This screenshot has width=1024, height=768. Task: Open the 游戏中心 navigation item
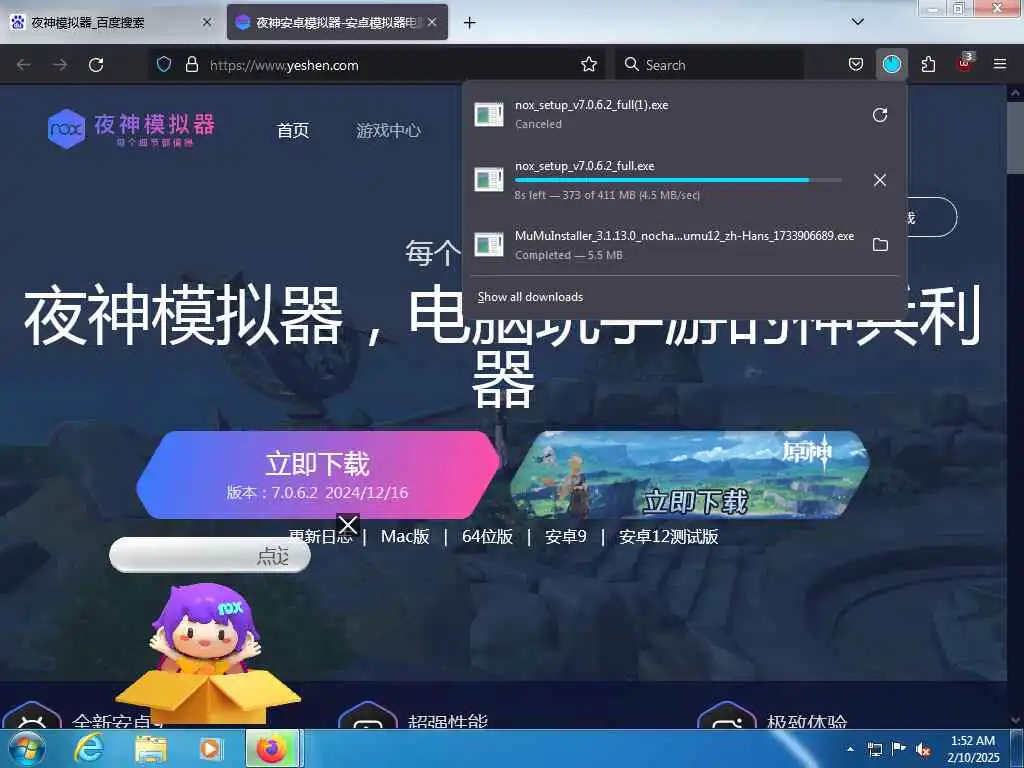pyautogui.click(x=388, y=130)
